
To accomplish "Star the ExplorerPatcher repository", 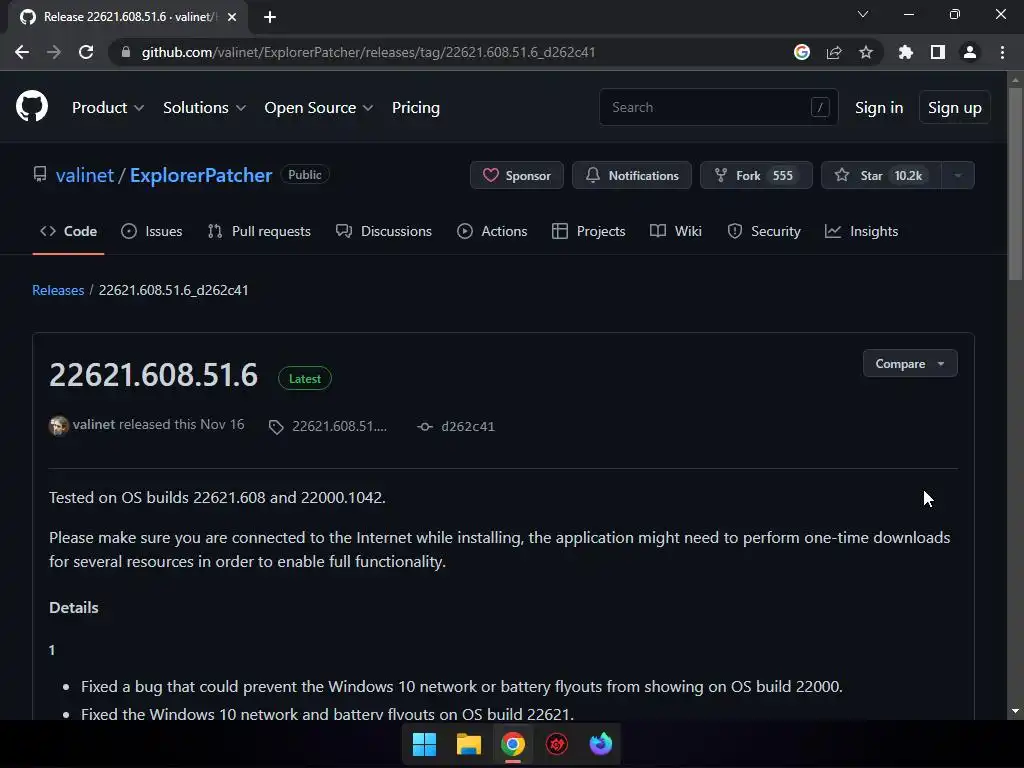I will [880, 175].
